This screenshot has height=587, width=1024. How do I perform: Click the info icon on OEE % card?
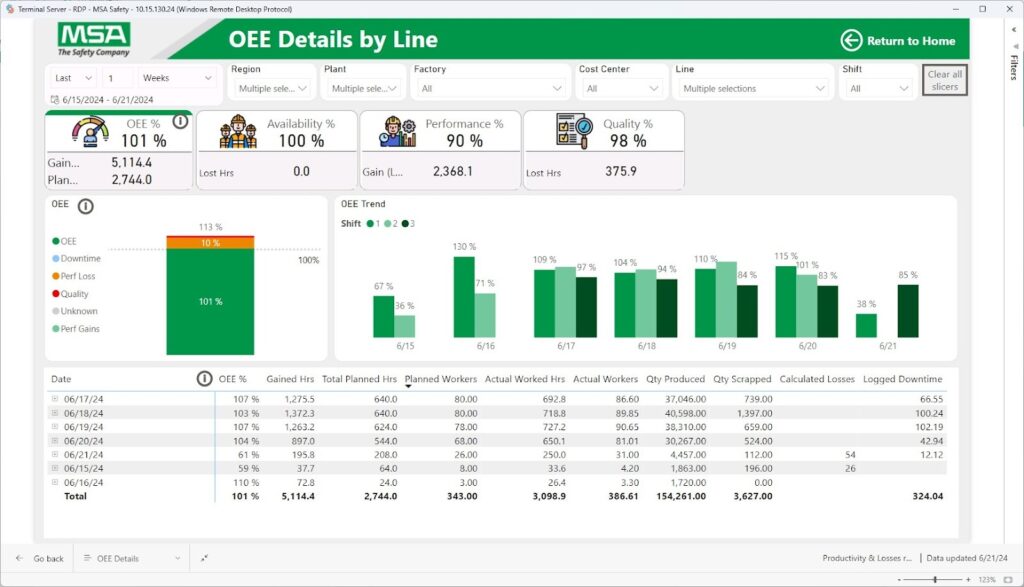click(180, 121)
